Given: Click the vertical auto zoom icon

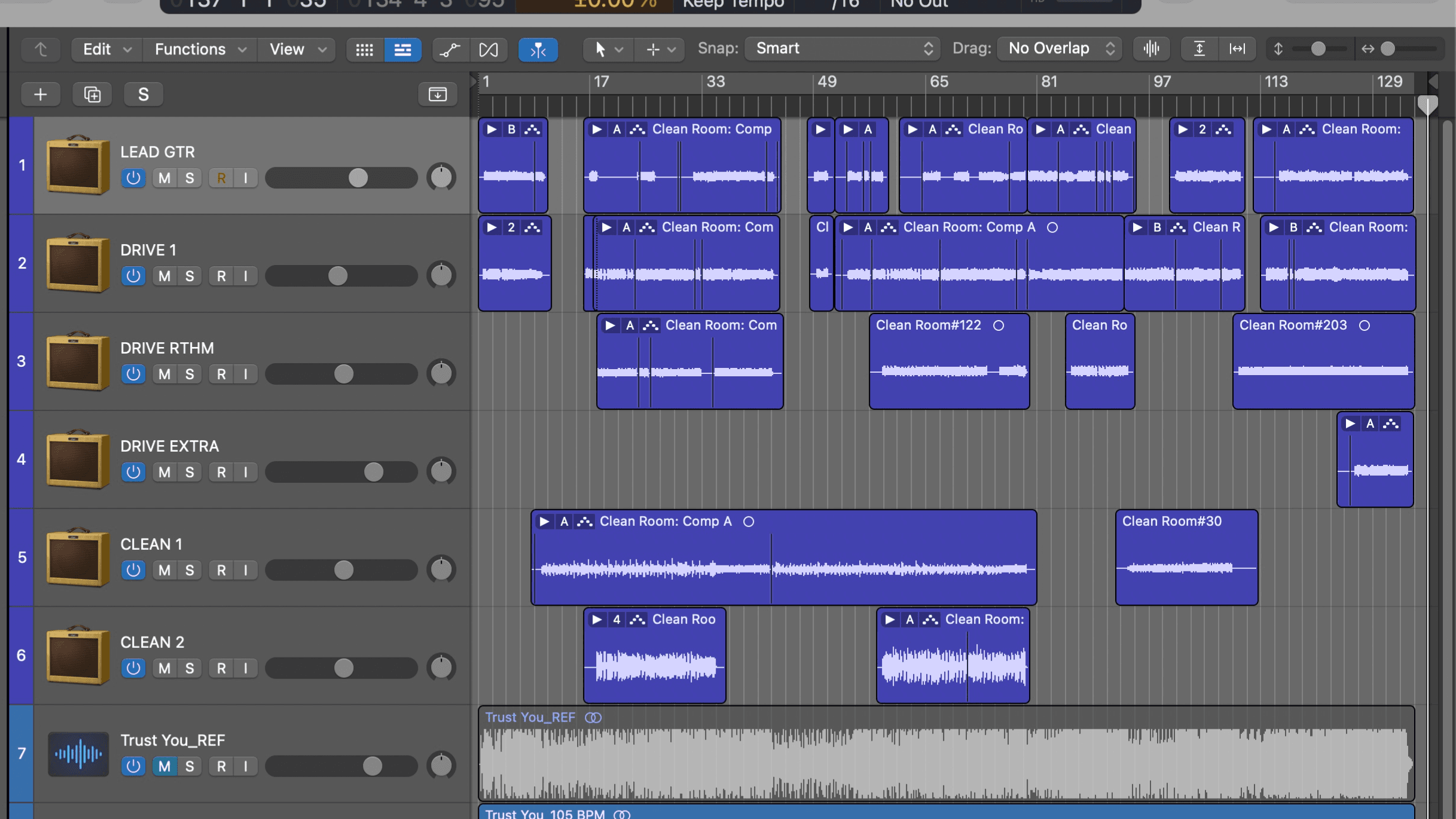Looking at the screenshot, I should coord(1199,48).
